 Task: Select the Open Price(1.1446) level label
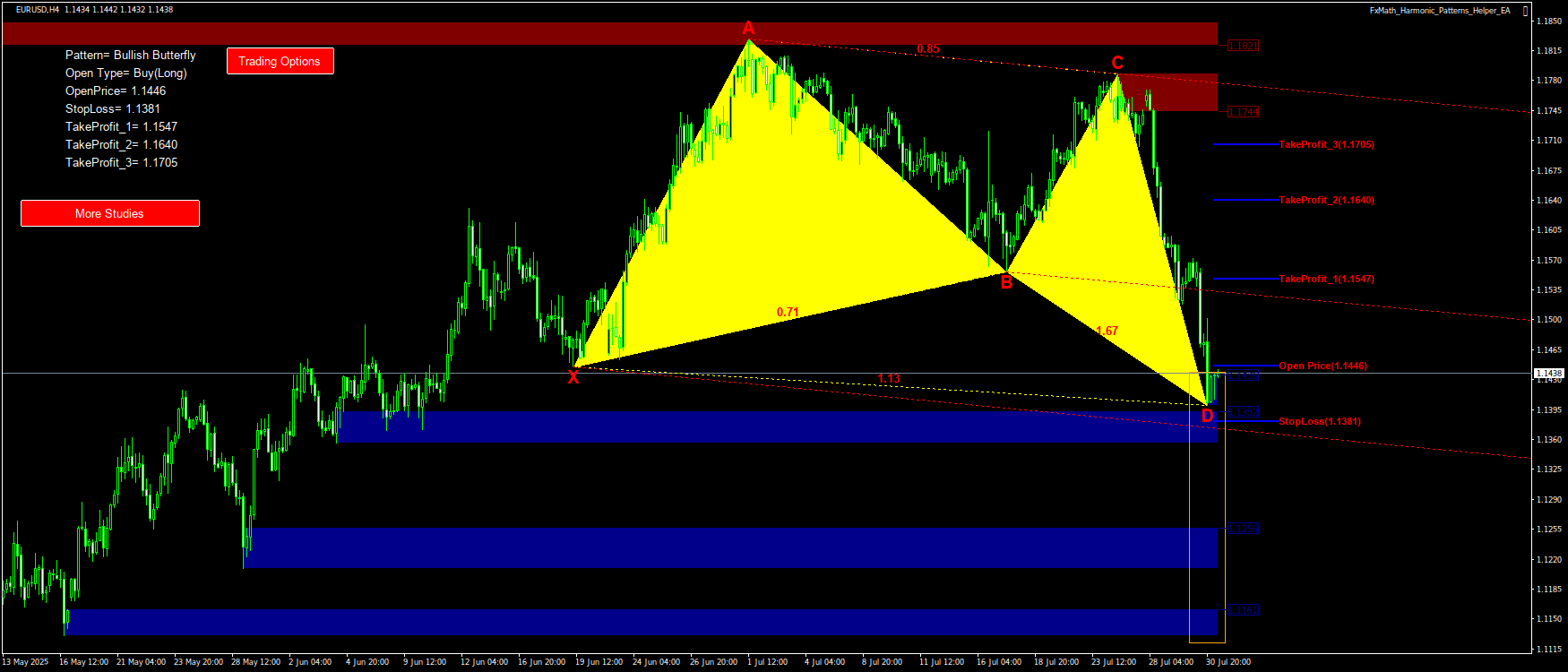point(1322,366)
